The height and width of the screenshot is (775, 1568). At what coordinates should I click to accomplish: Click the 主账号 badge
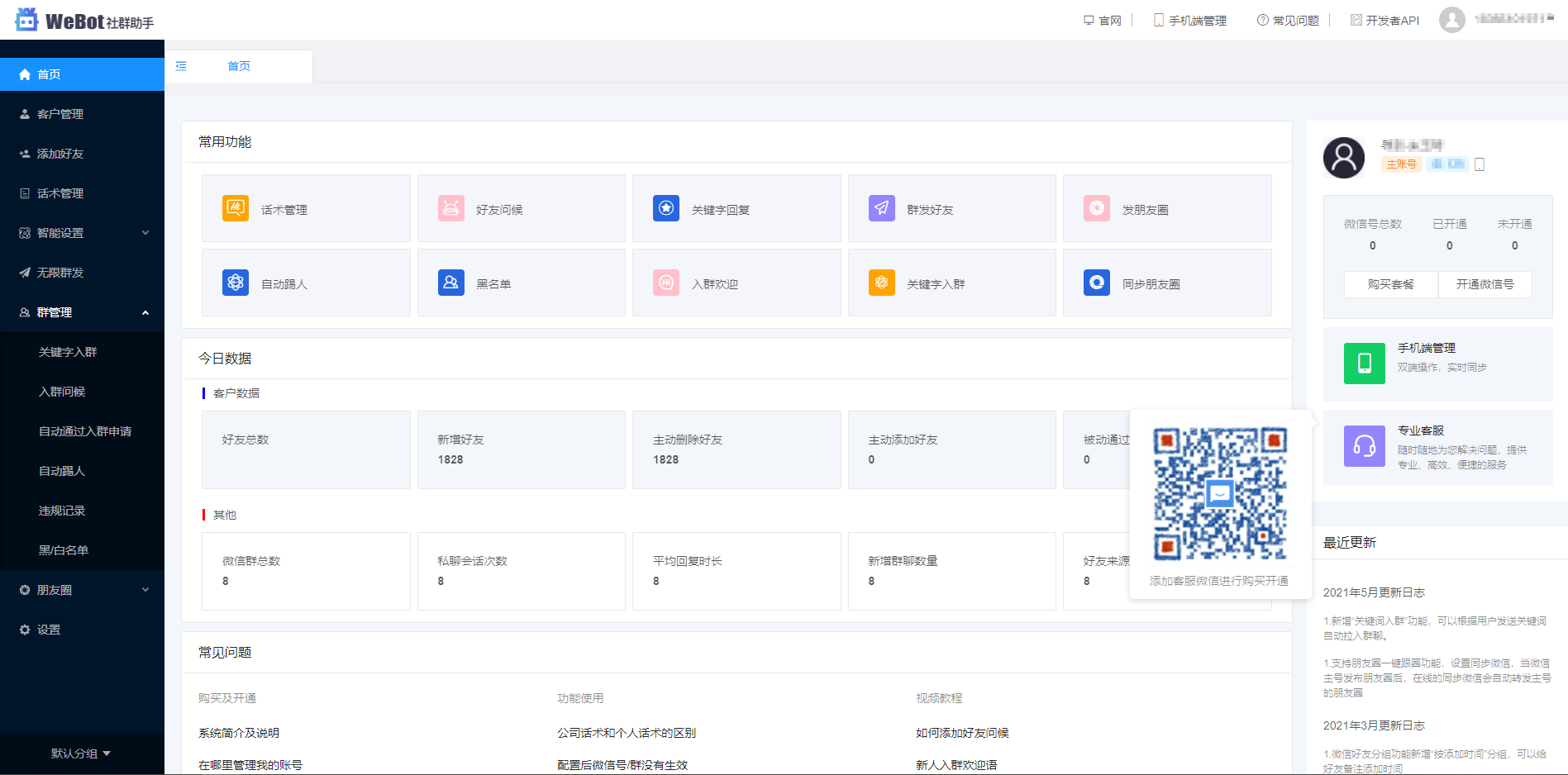click(x=1401, y=164)
